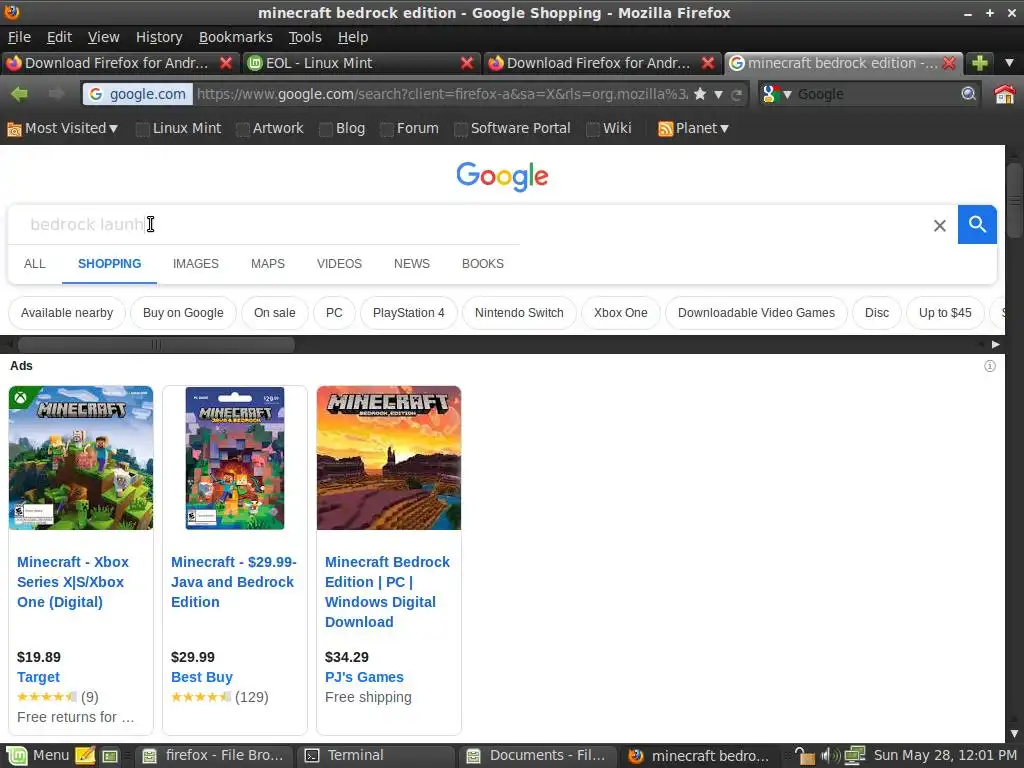The width and height of the screenshot is (1024, 768).
Task: Close the minecraft bedrock edition tab
Action: pyautogui.click(x=949, y=63)
